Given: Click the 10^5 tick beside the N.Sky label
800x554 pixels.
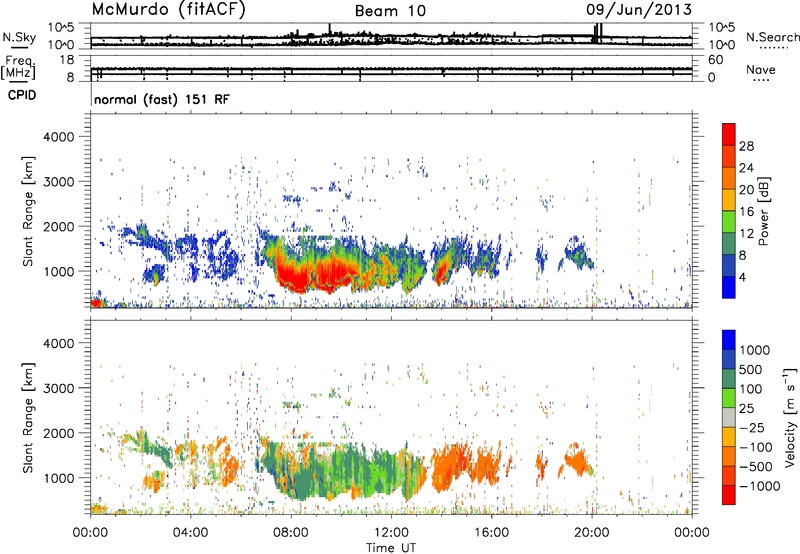Looking at the screenshot, I should [62, 28].
